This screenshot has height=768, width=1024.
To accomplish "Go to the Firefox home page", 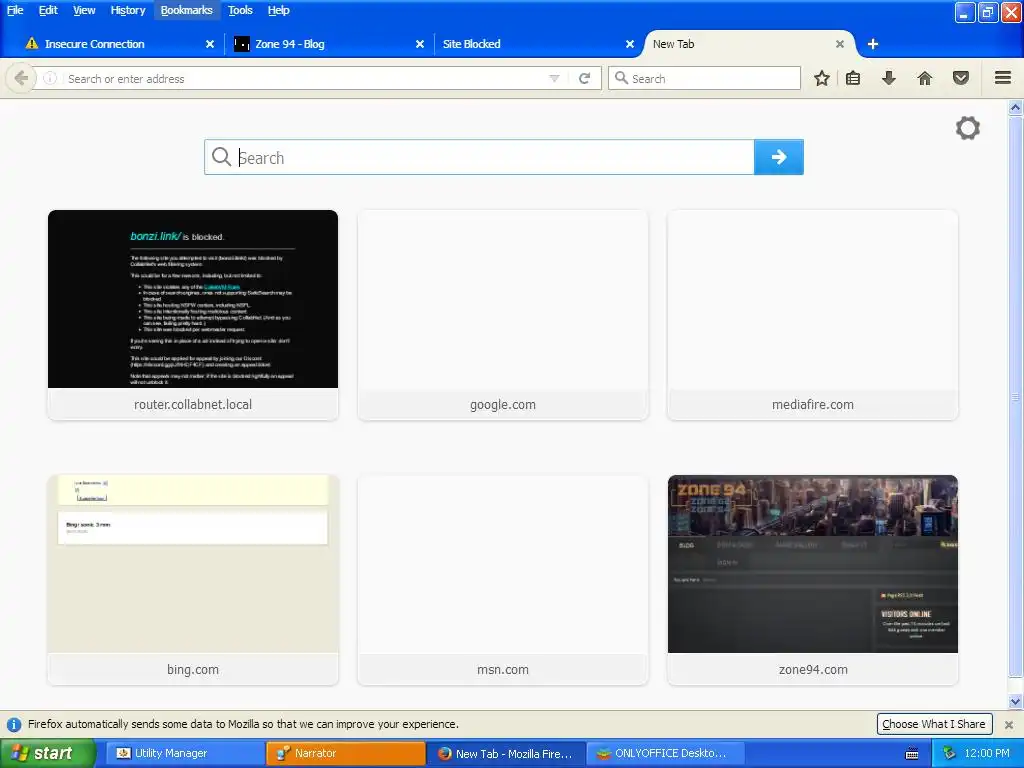I will pos(925,78).
